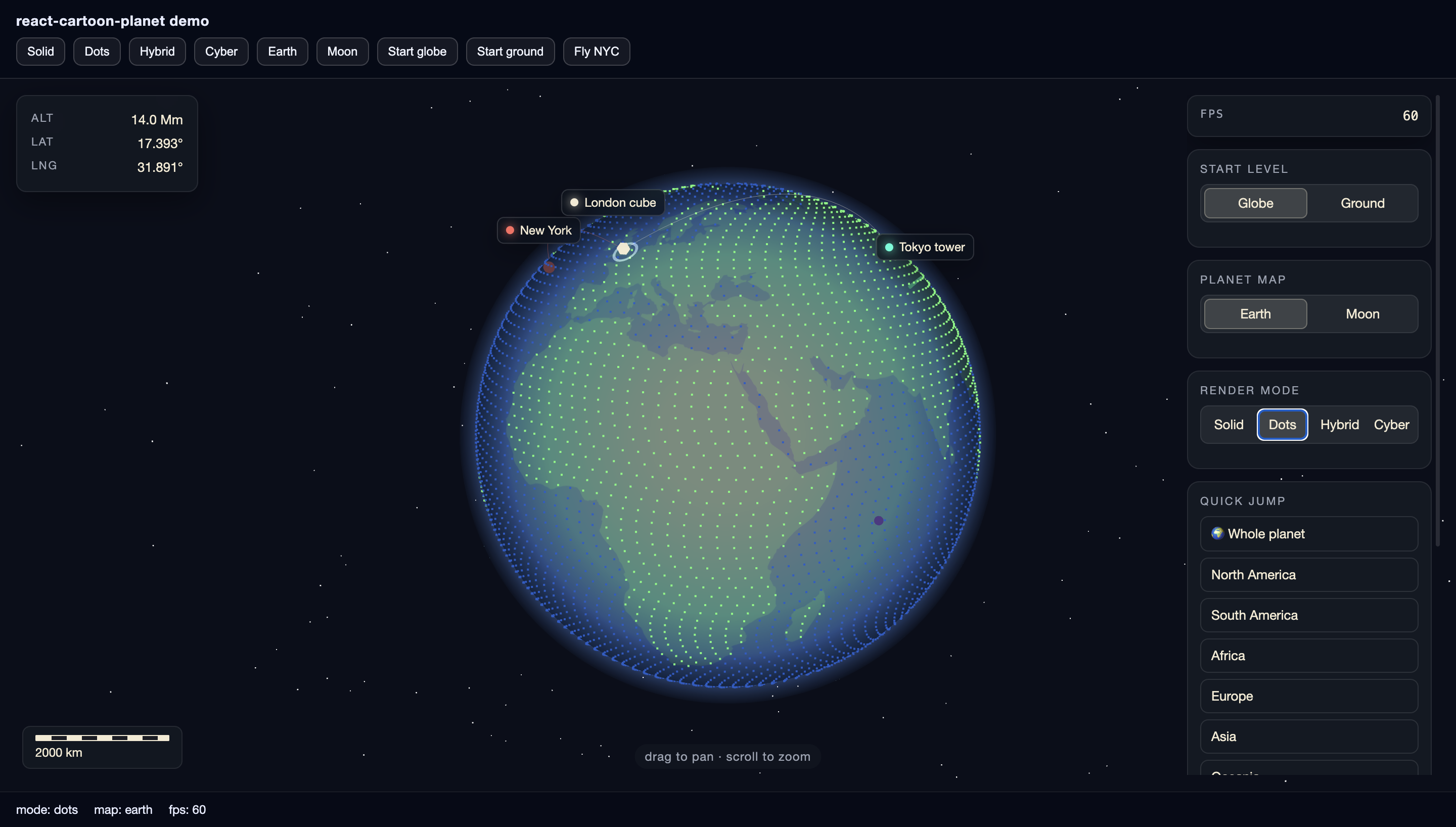Click the white London cube icon on globe
The width and height of the screenshot is (1456, 827).
coord(623,249)
